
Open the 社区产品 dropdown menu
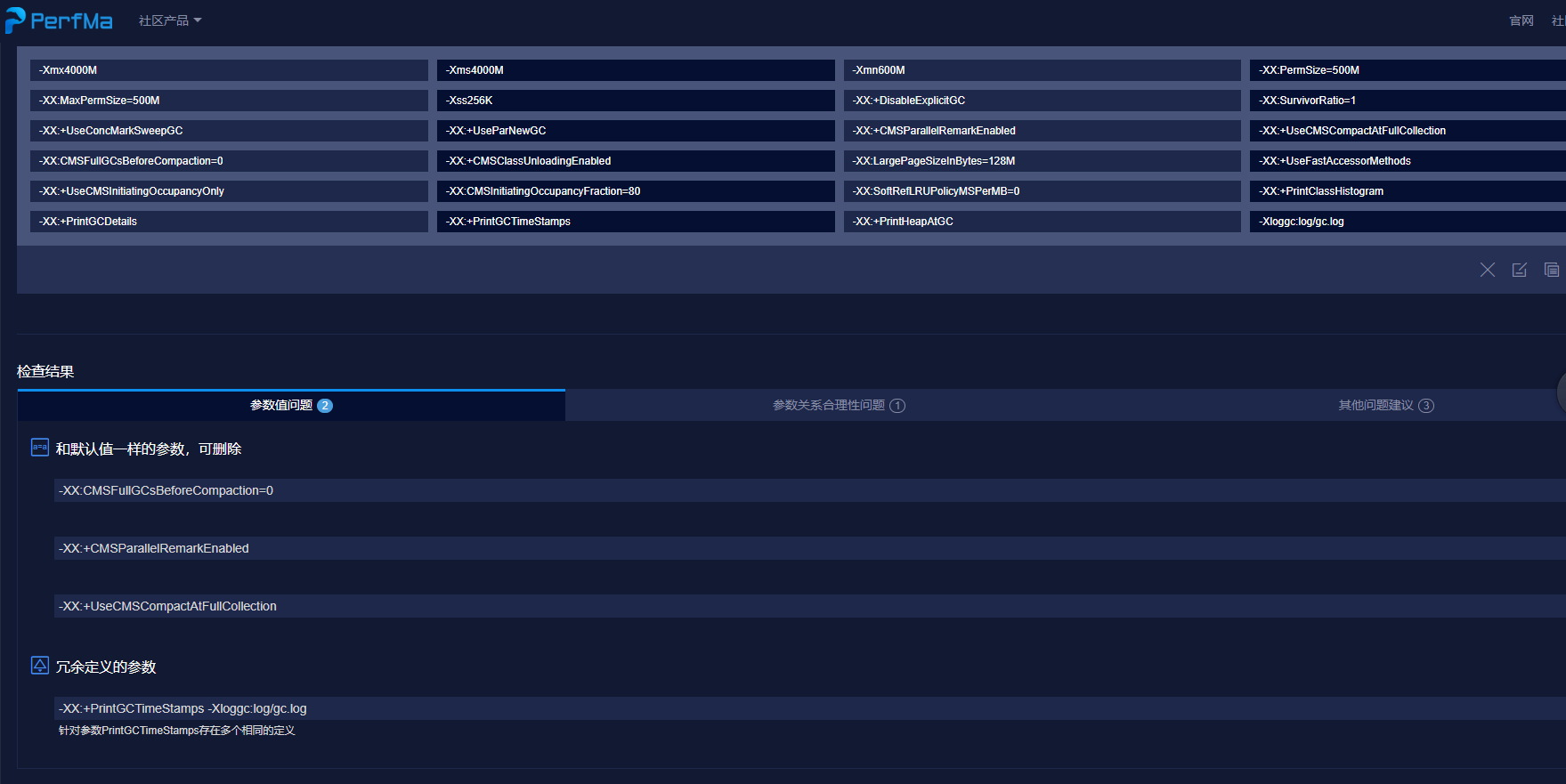pos(170,20)
